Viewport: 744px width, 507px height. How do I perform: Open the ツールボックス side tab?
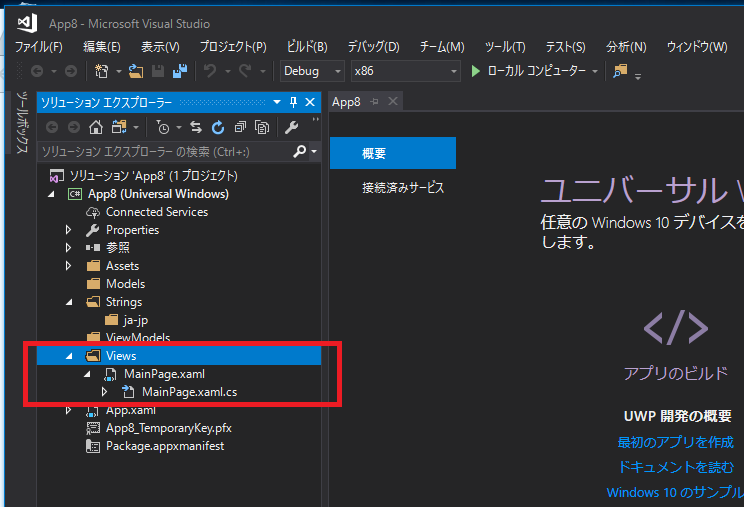(22, 122)
